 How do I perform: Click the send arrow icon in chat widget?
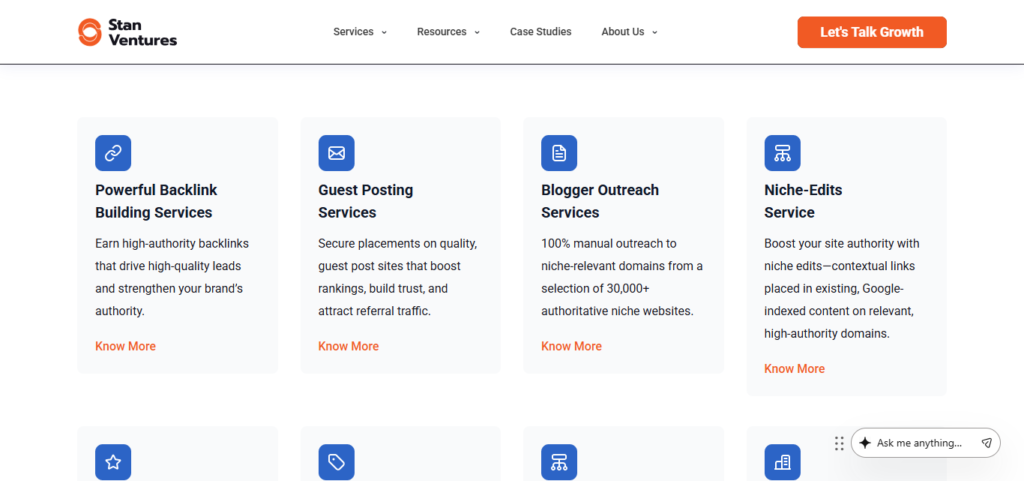(986, 443)
